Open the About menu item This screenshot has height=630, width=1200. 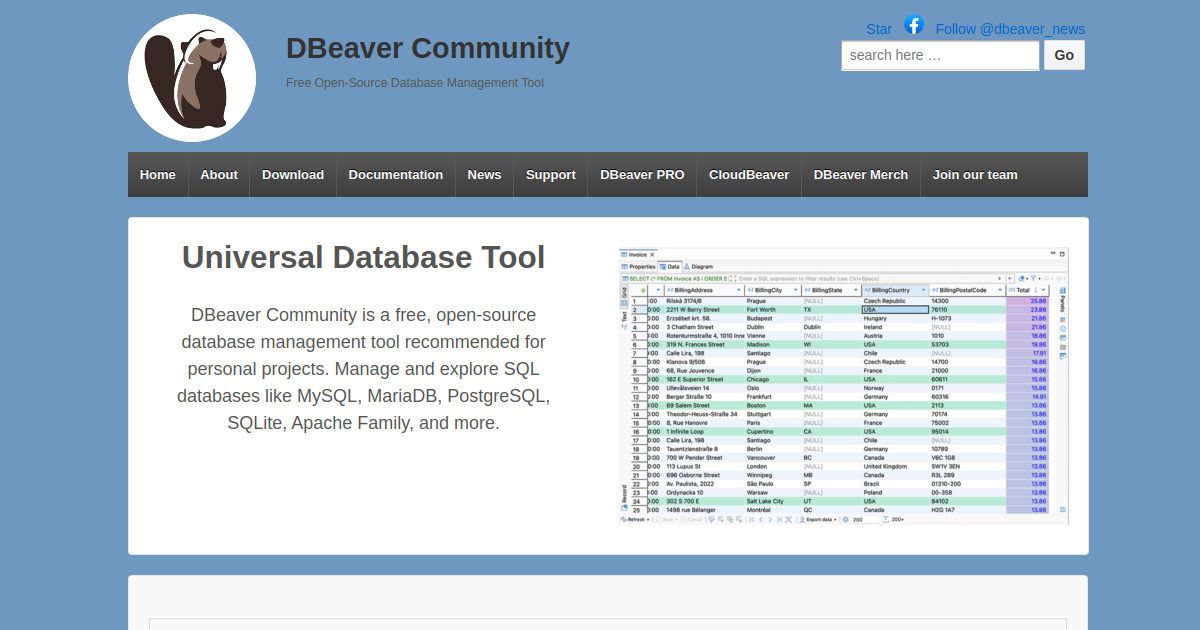pos(219,175)
